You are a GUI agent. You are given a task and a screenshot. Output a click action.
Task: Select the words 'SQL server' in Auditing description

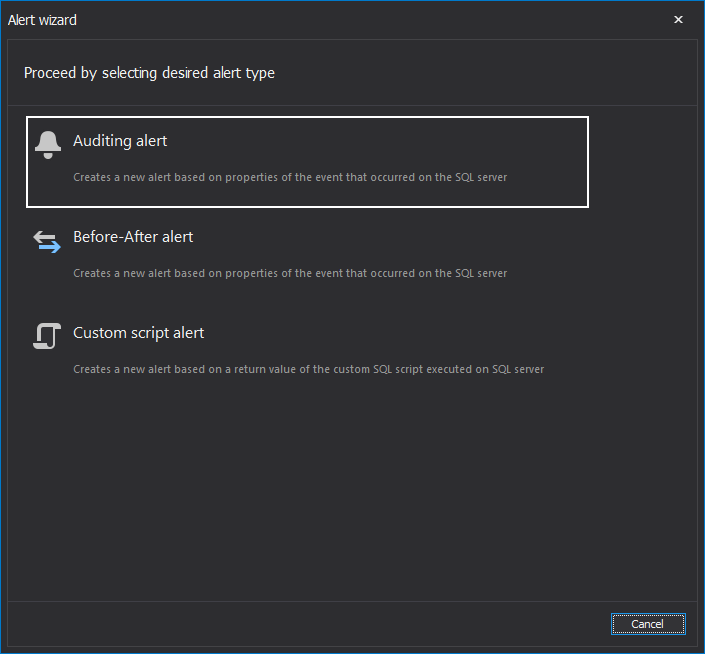click(481, 177)
